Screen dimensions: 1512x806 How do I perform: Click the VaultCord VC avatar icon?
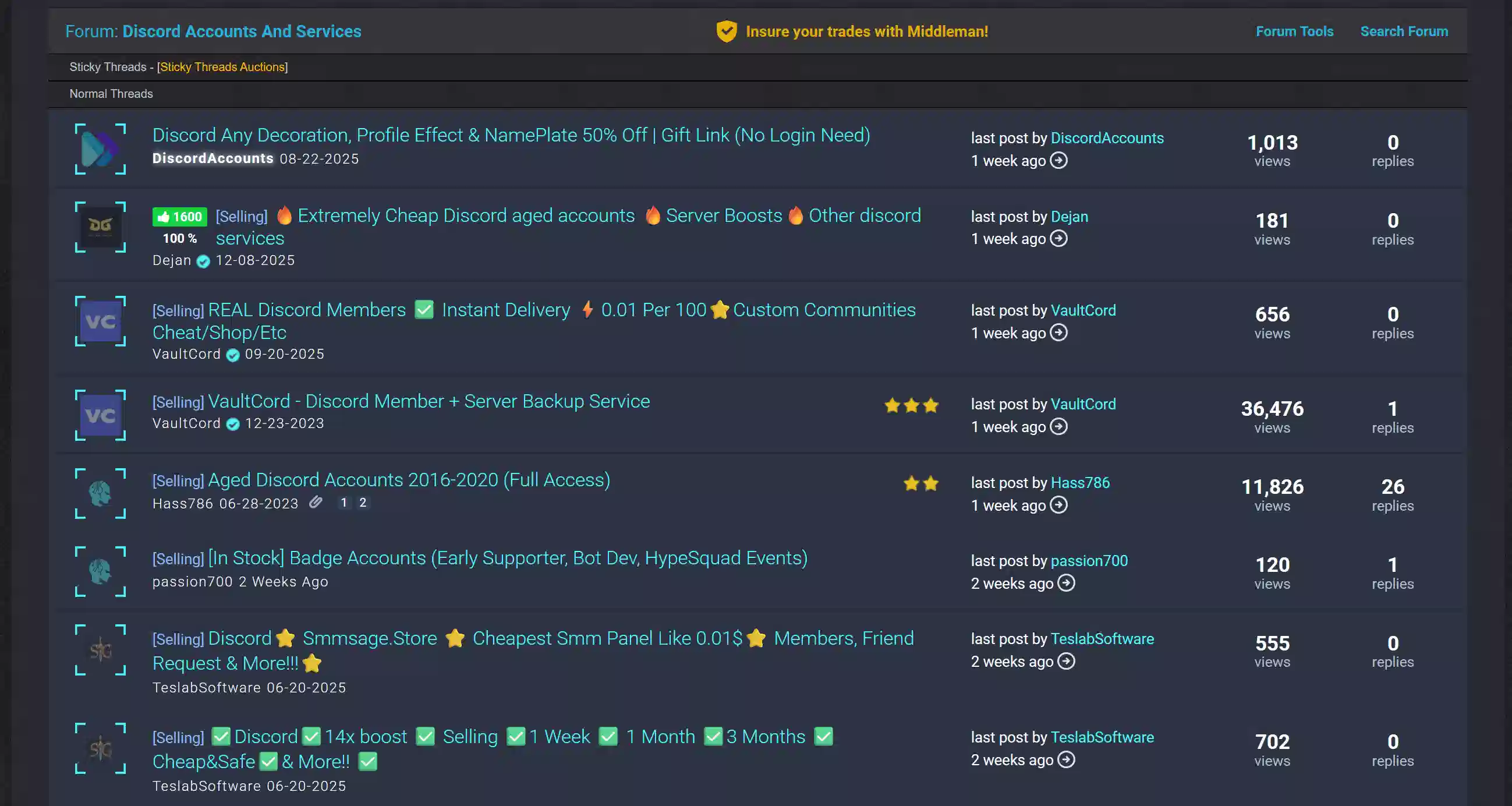100,321
